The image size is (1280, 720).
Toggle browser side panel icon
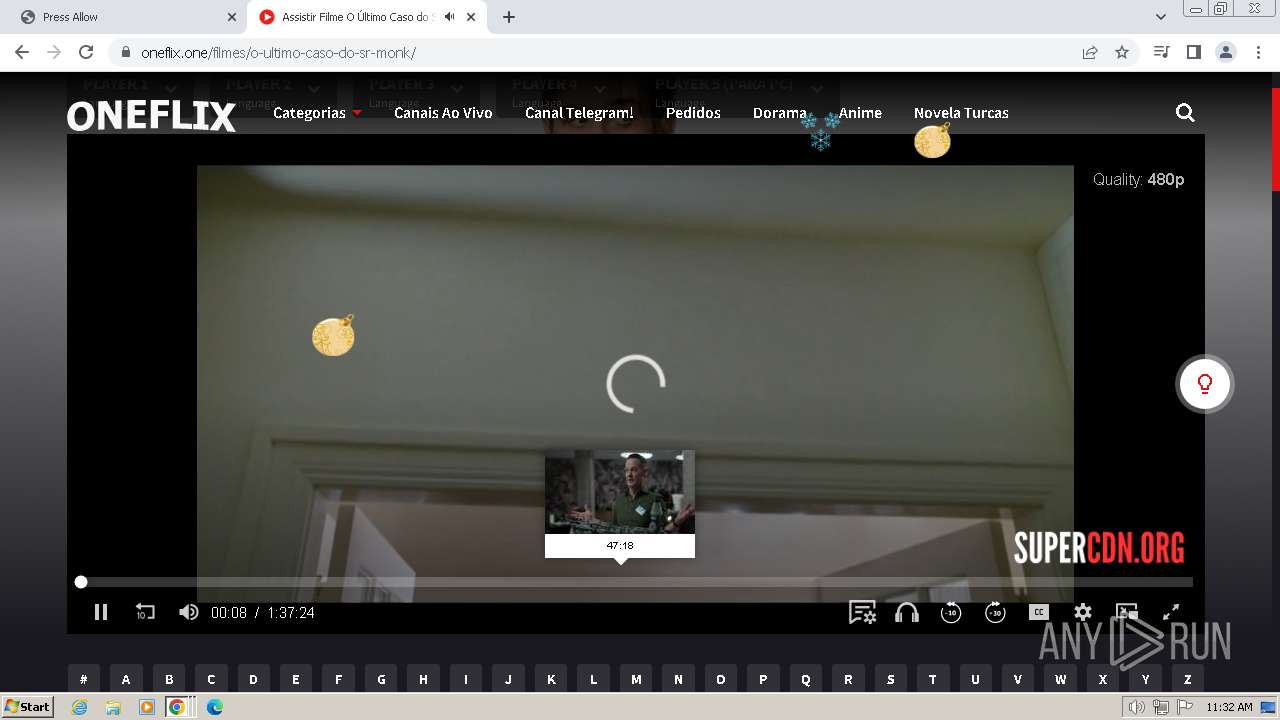1193,52
